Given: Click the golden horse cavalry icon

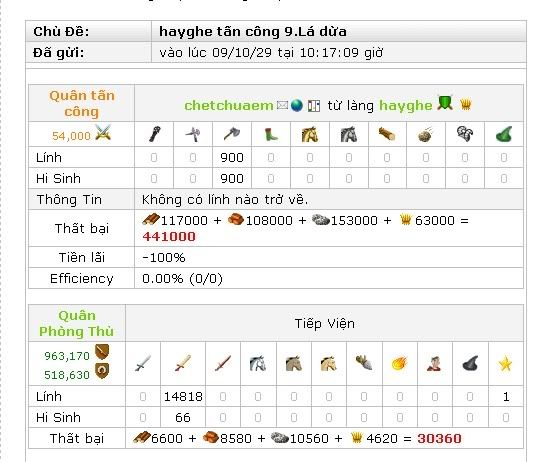Looking at the screenshot, I should coord(310,134).
